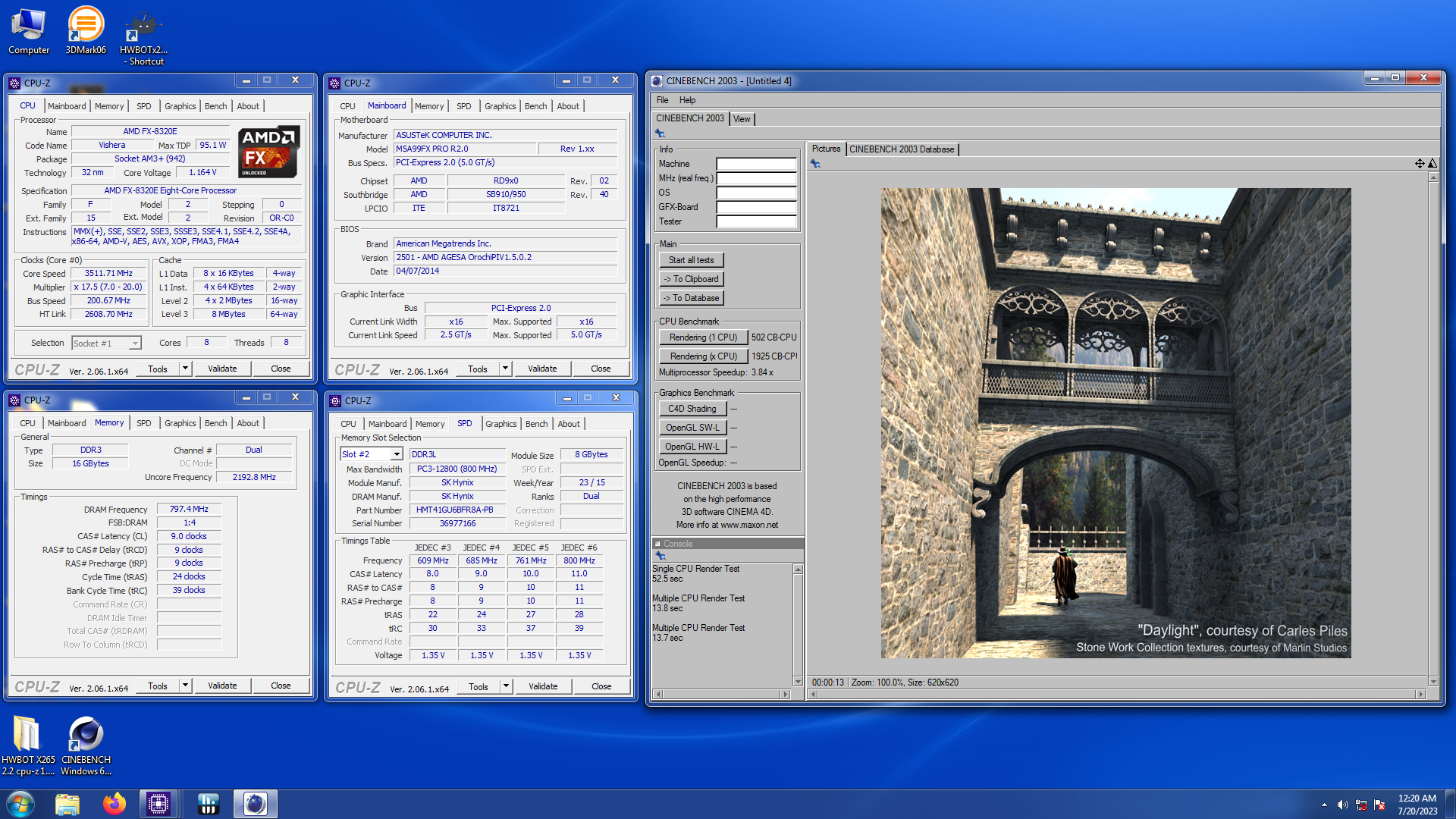1456x819 pixels.
Task: Click the move cross icon in Pictures panel
Action: pos(1420,164)
